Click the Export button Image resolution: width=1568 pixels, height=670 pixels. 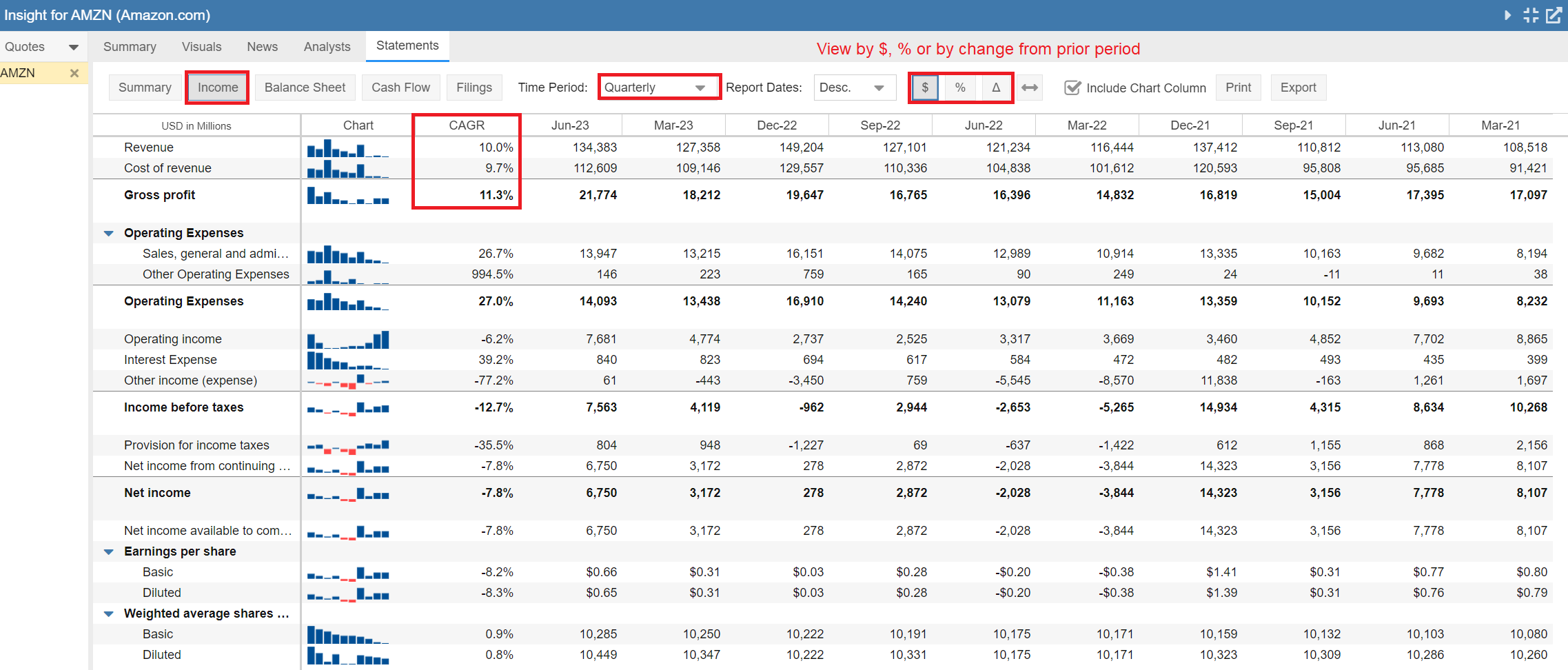(1298, 88)
